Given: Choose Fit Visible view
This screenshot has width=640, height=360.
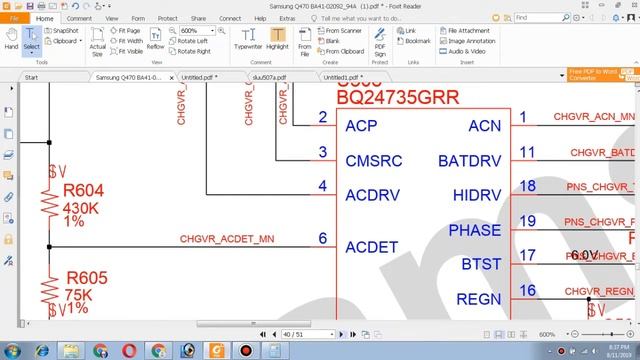Looking at the screenshot, I should click(x=127, y=51).
